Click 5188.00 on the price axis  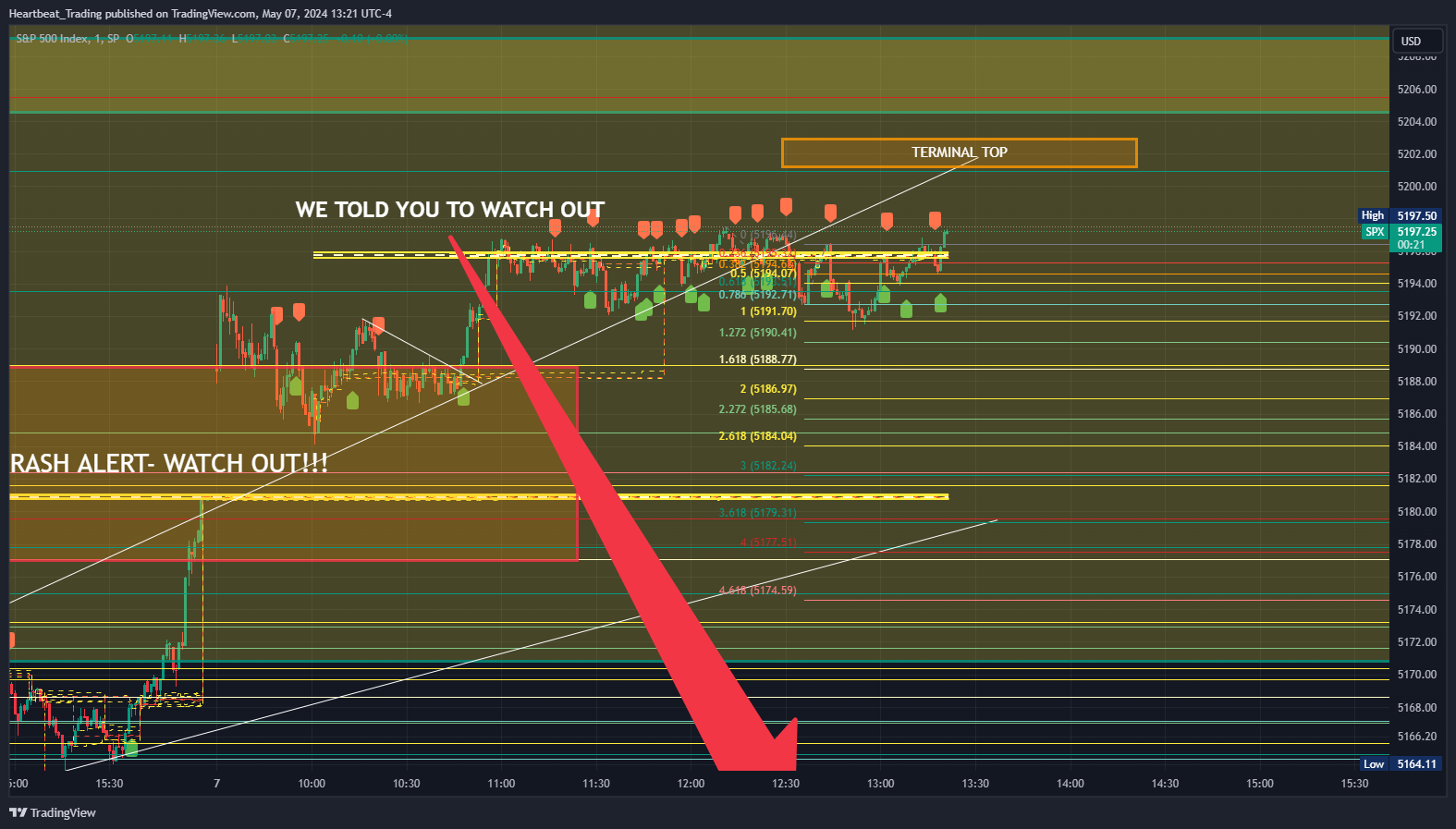[x=1417, y=382]
